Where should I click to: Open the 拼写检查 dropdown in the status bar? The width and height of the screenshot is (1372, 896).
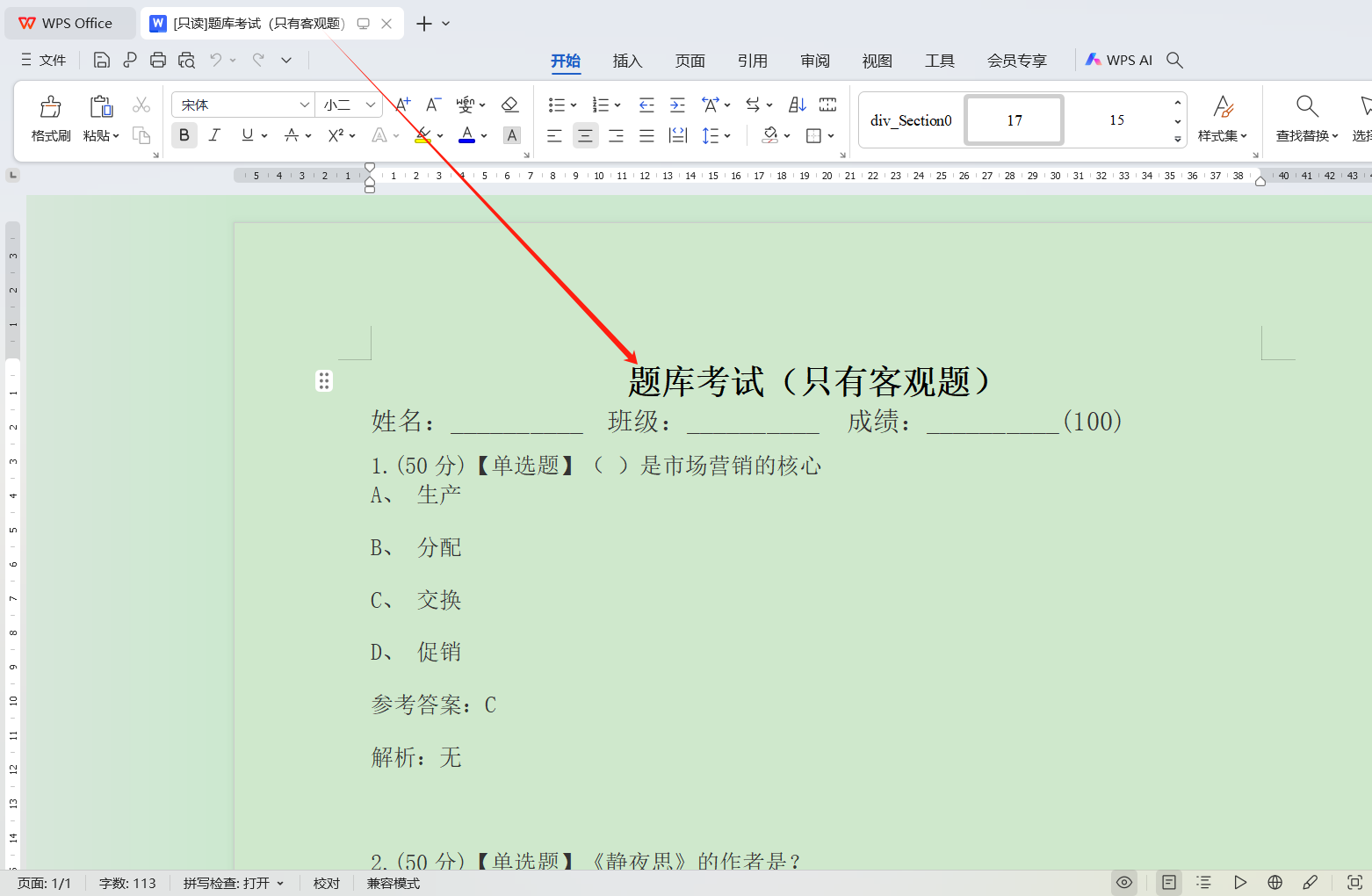click(x=234, y=883)
